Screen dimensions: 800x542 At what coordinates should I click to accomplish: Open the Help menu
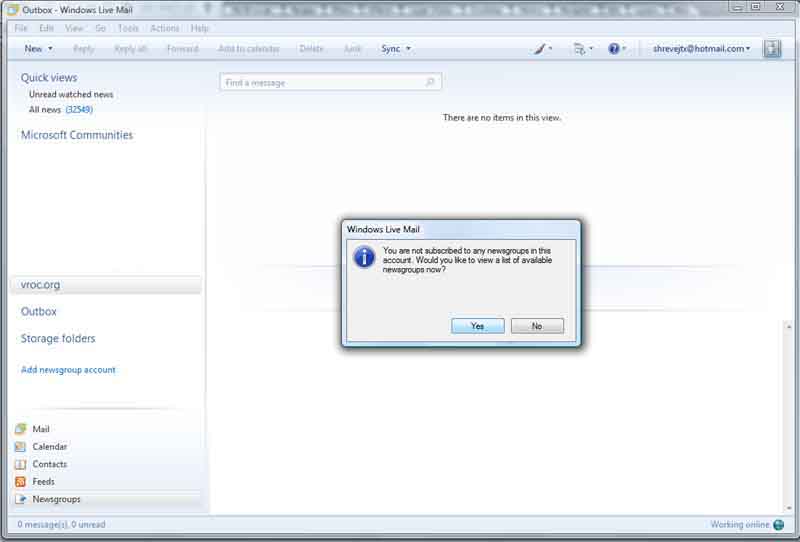click(x=200, y=28)
